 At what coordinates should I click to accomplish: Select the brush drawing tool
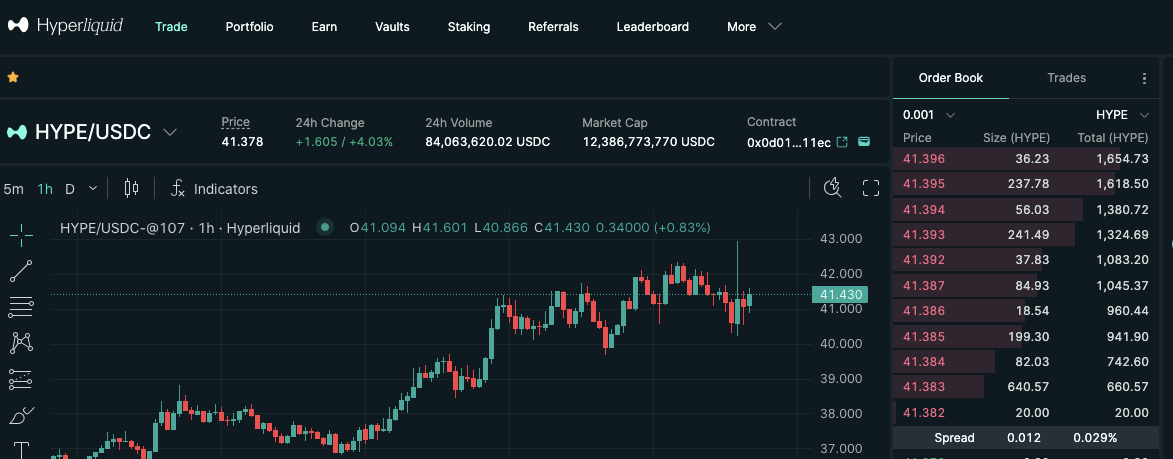pos(21,415)
